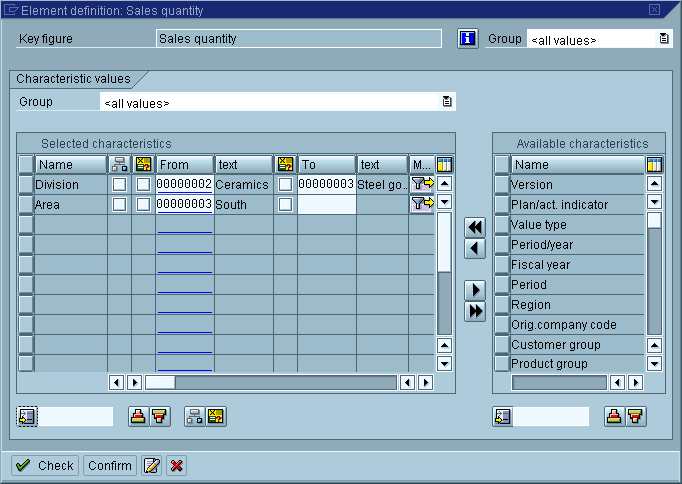682x484 pixels.
Task: Click the position input under Selected characteristics
Action: pyautogui.click(x=76, y=417)
